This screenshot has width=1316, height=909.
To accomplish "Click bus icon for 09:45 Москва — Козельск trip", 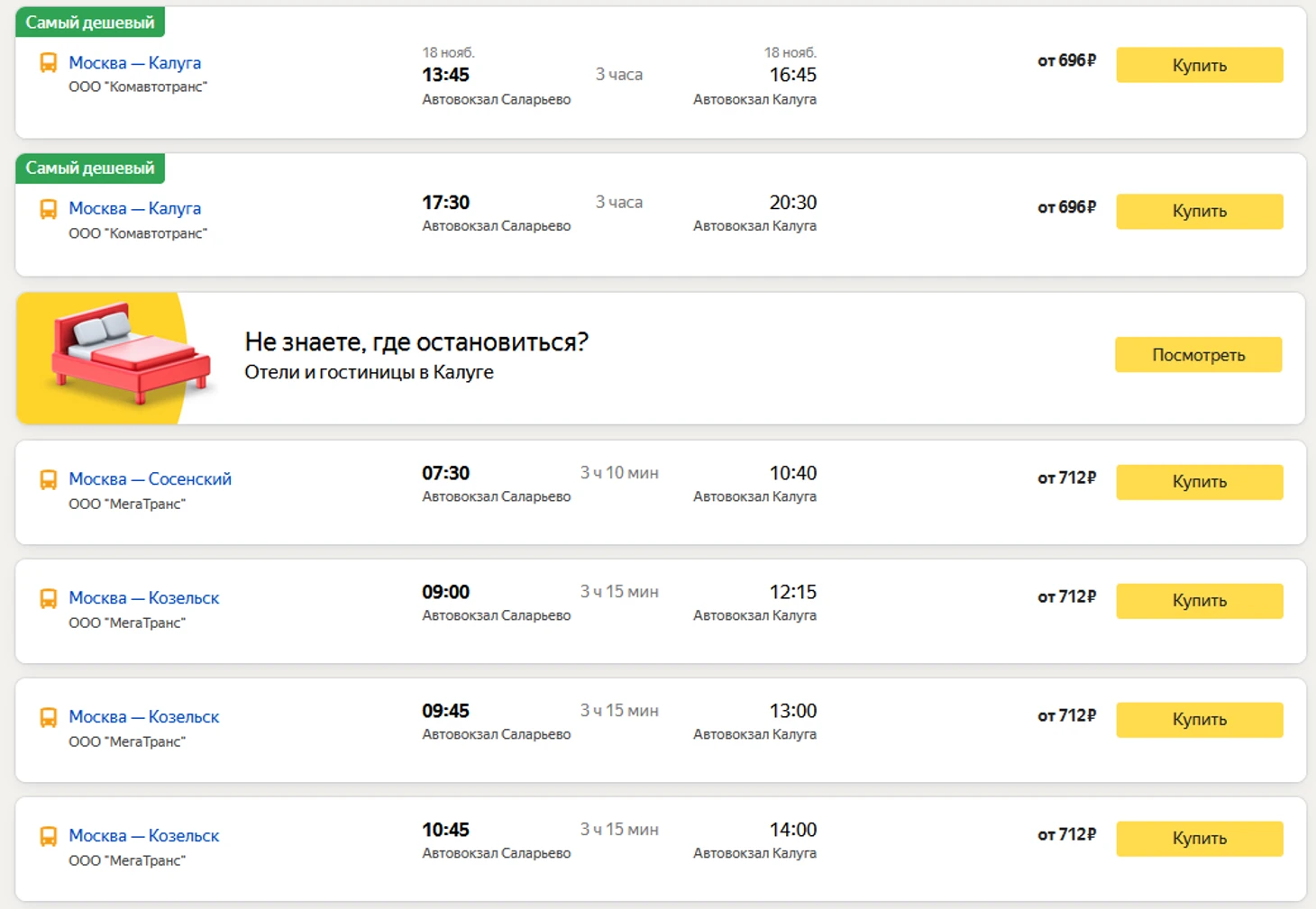I will (49, 717).
